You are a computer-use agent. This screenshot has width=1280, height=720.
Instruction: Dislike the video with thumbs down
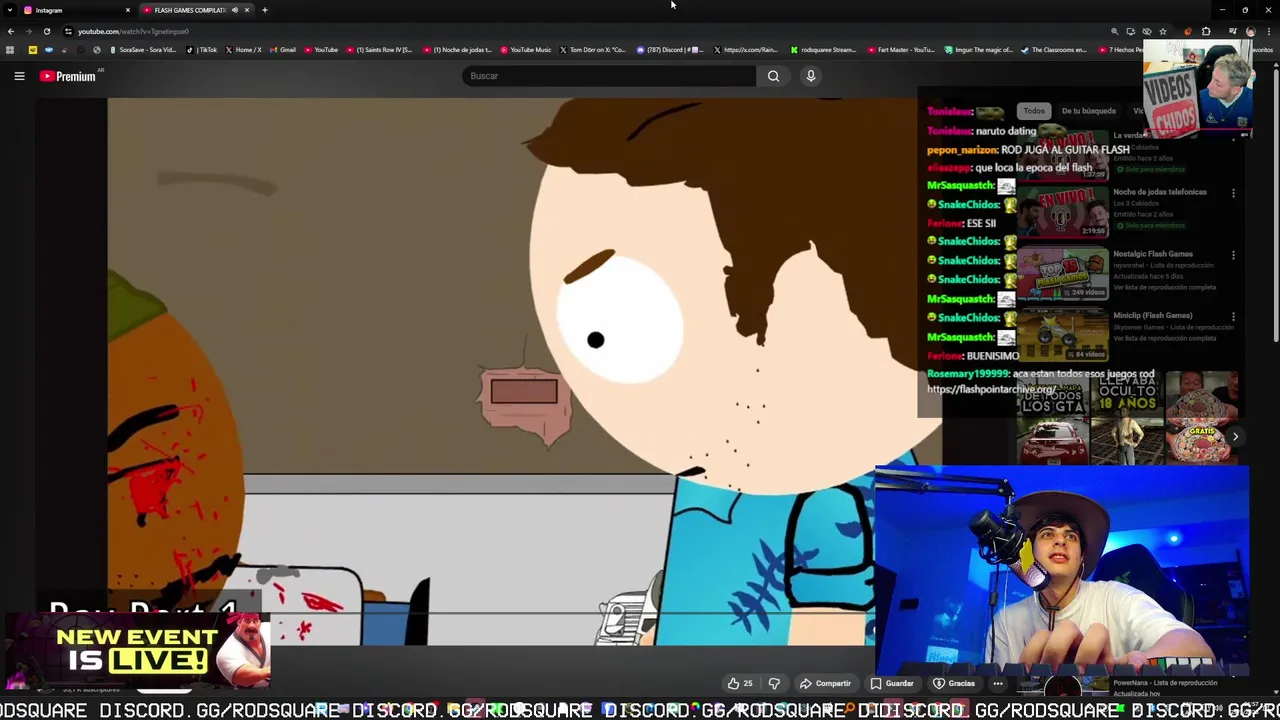pyautogui.click(x=774, y=683)
